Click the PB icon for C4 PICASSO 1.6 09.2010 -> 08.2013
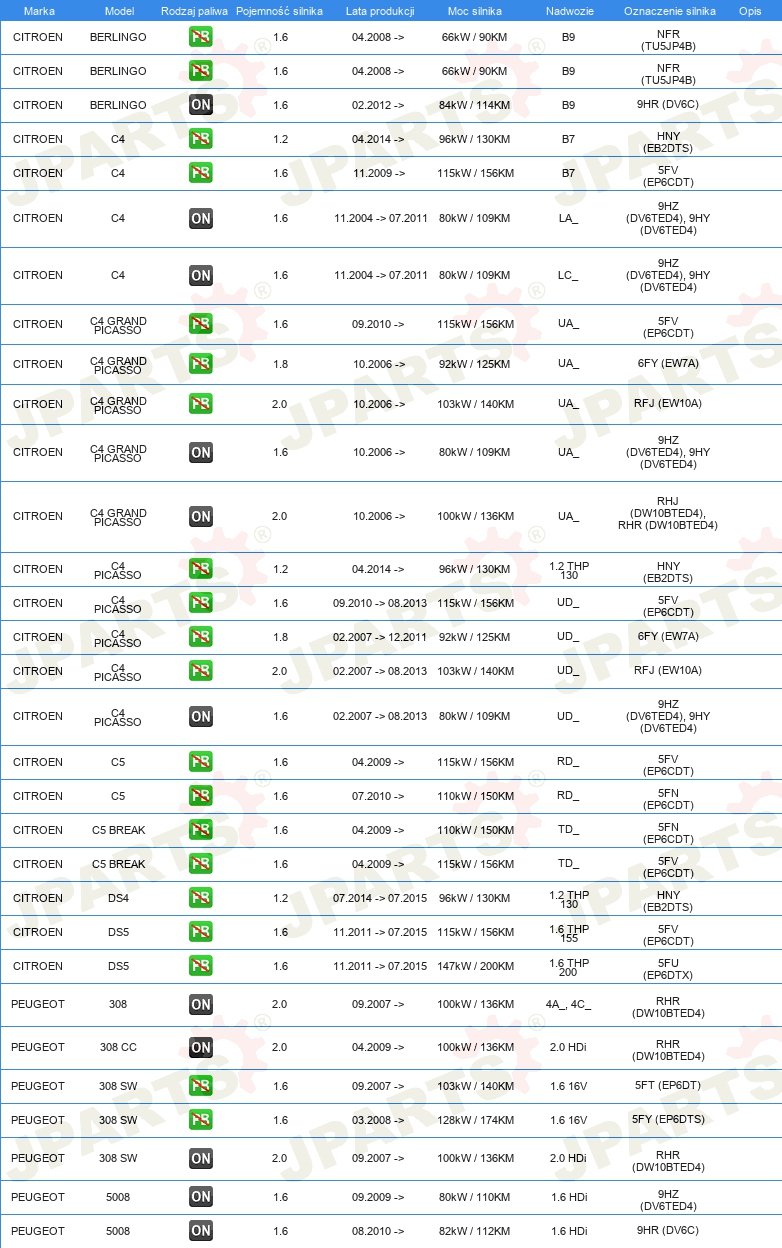Image resolution: width=782 pixels, height=1248 pixels. click(x=200, y=603)
